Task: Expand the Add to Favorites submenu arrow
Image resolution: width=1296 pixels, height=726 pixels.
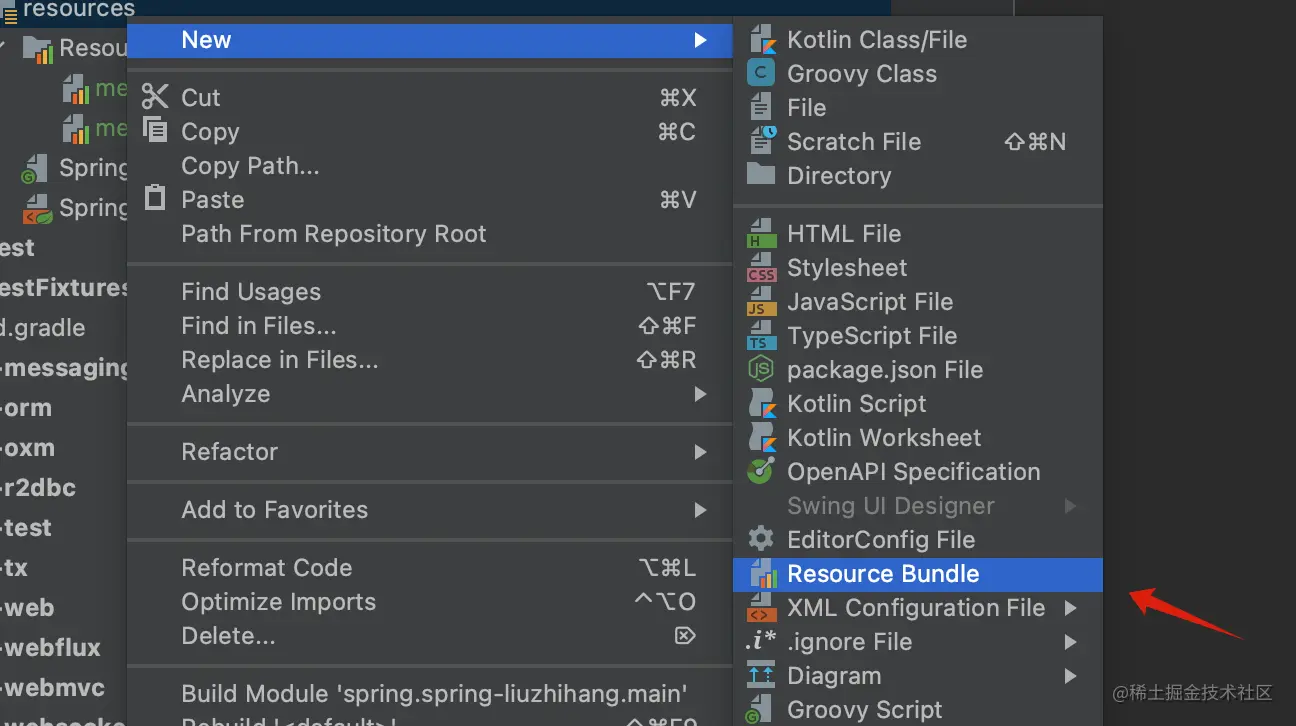Action: [x=700, y=510]
